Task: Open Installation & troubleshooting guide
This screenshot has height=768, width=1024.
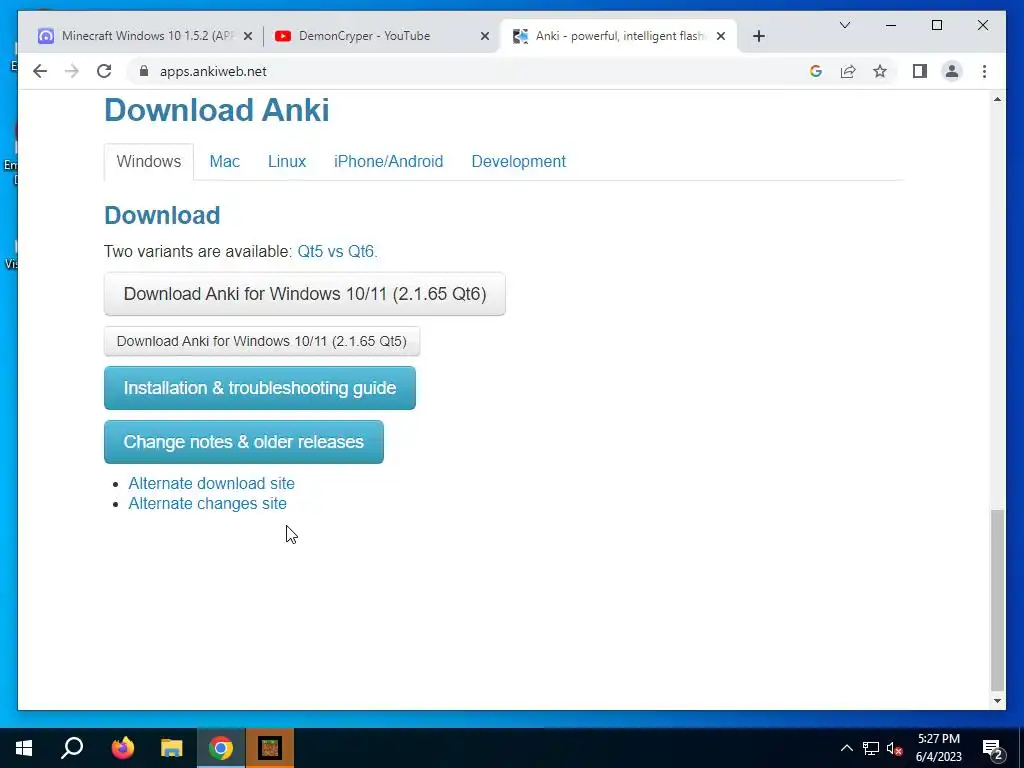Action: [x=260, y=388]
